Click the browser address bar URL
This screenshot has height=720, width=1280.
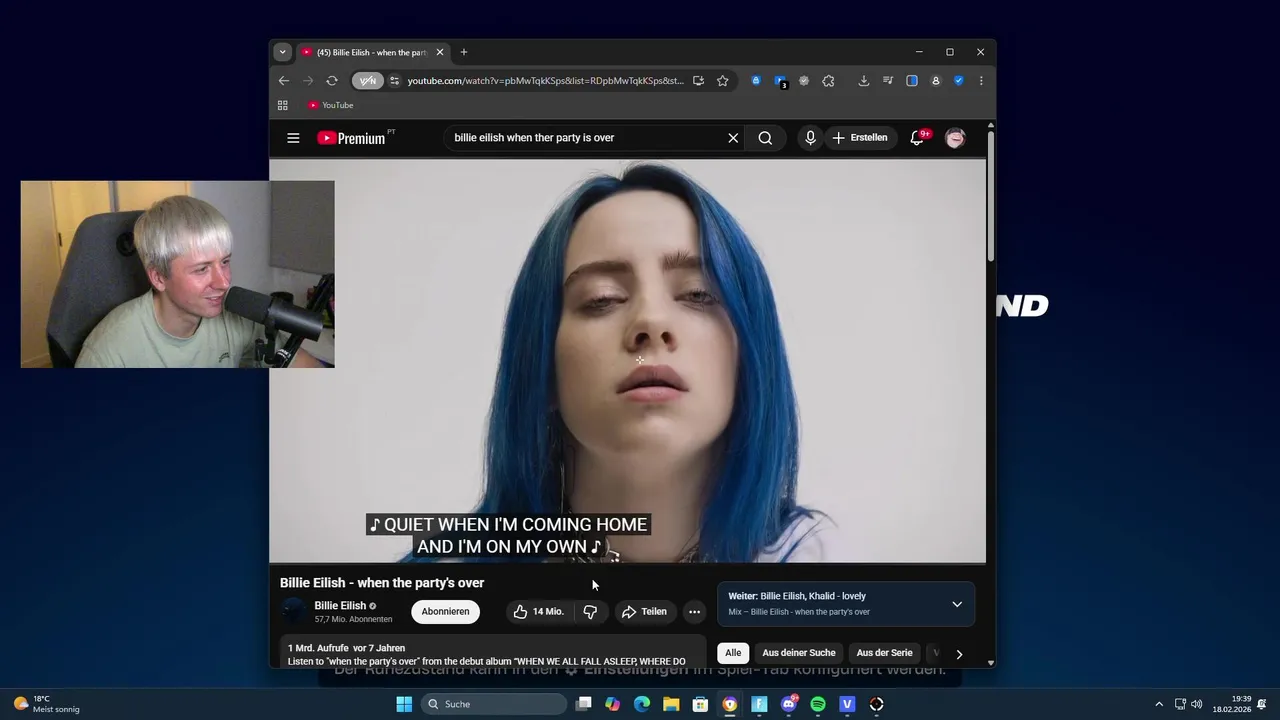[x=545, y=81]
